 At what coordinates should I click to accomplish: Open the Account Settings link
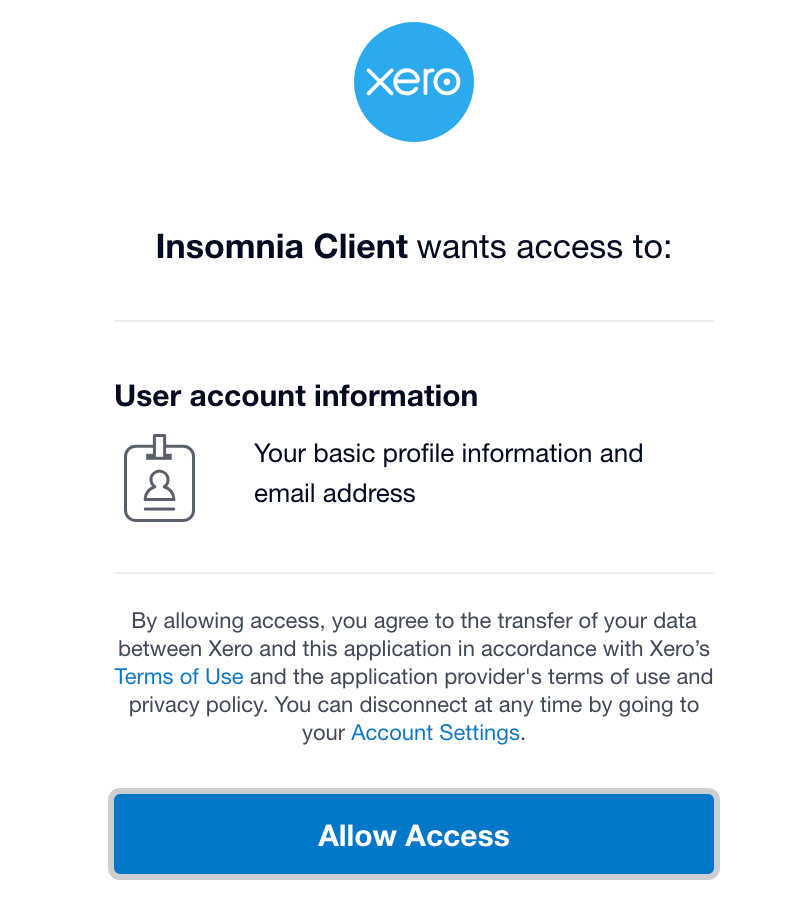point(435,733)
